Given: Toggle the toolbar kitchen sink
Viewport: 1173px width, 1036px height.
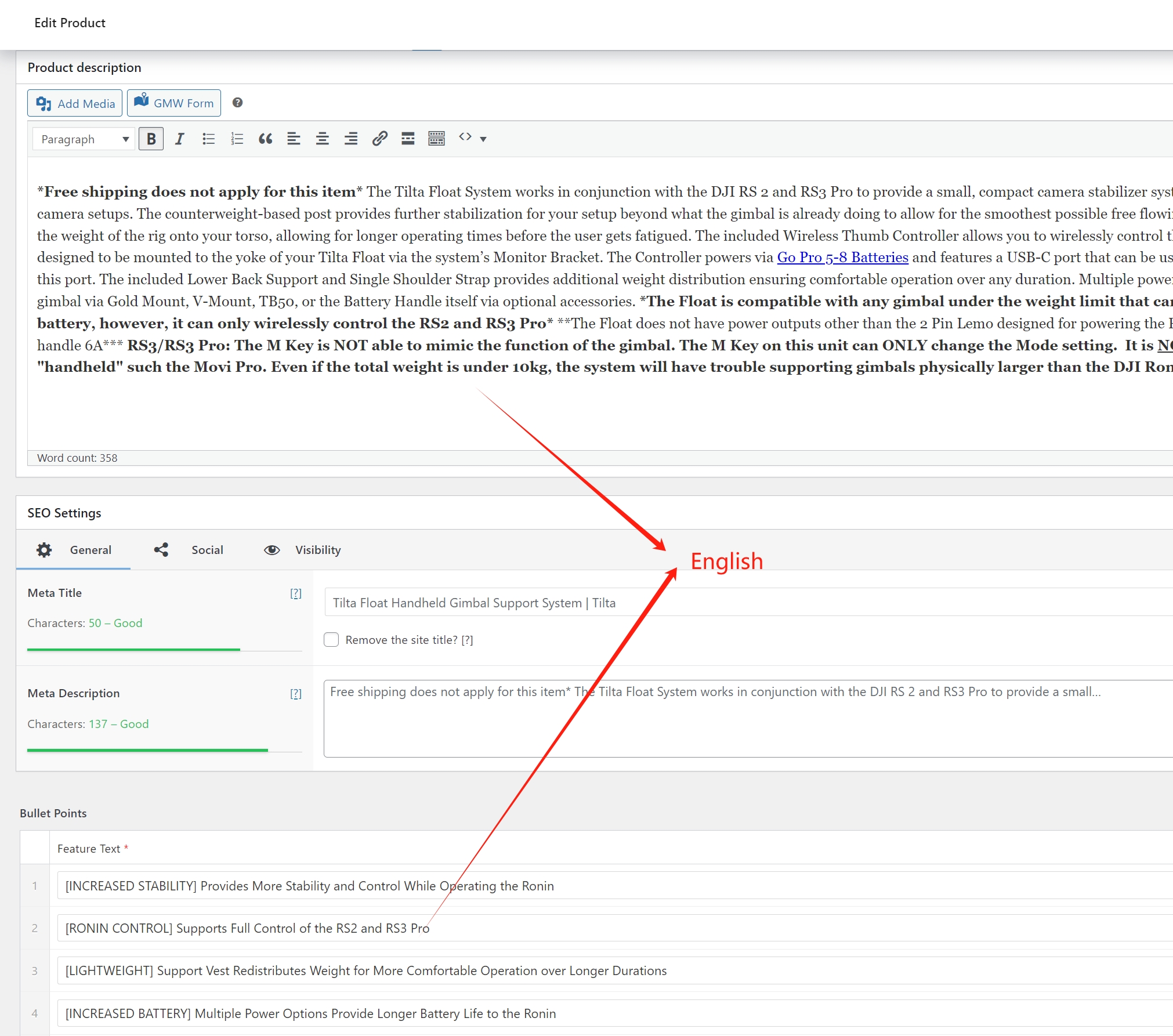Looking at the screenshot, I should point(436,139).
